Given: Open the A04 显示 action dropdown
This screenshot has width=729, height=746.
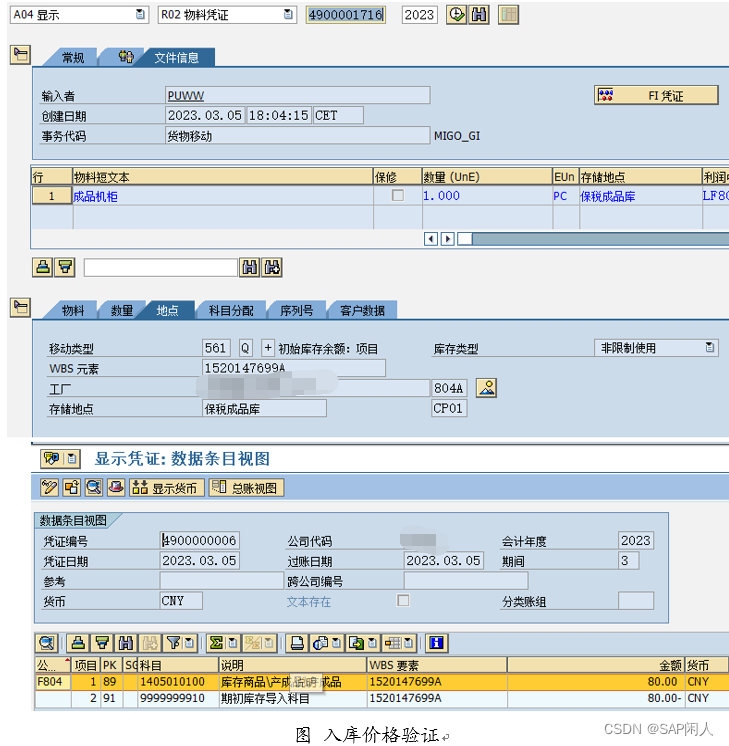Looking at the screenshot, I should click(x=140, y=14).
